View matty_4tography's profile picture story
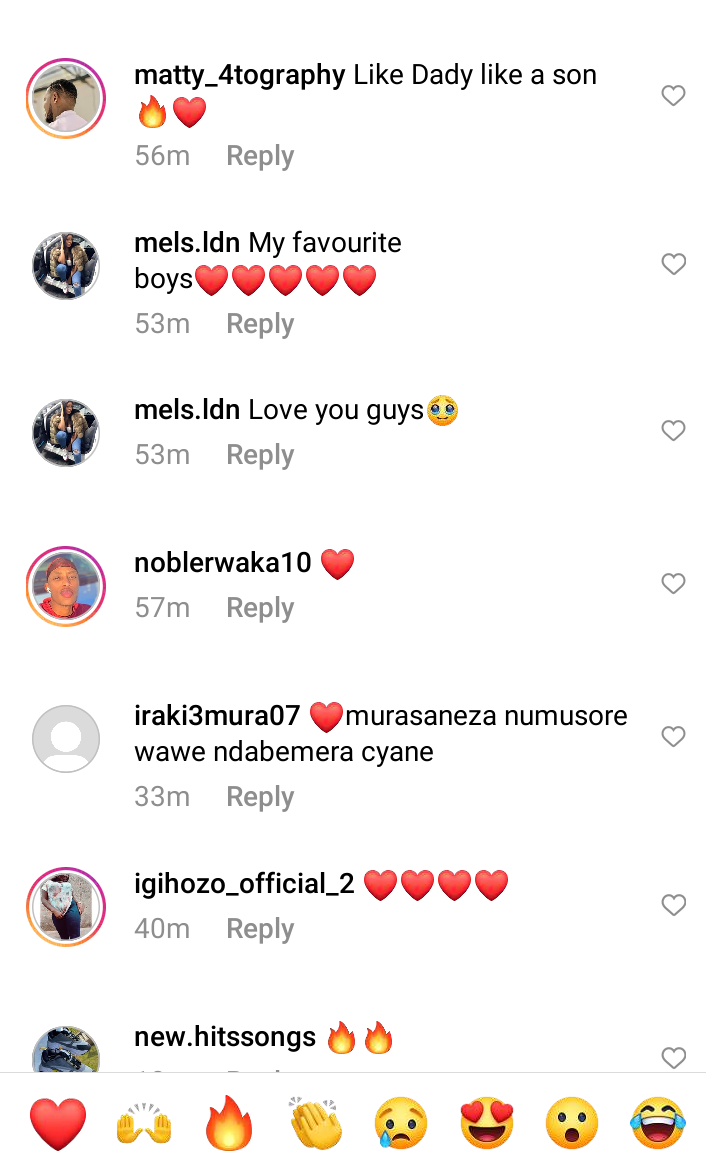The height and width of the screenshot is (1170, 706). point(66,98)
